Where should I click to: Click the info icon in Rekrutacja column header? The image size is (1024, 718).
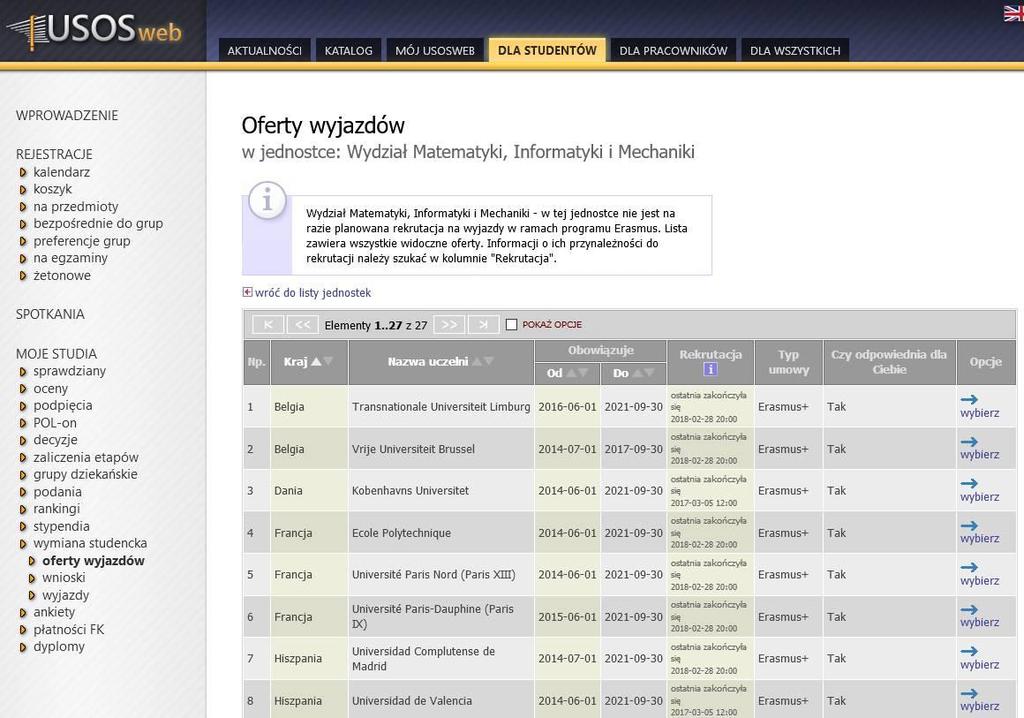point(710,369)
